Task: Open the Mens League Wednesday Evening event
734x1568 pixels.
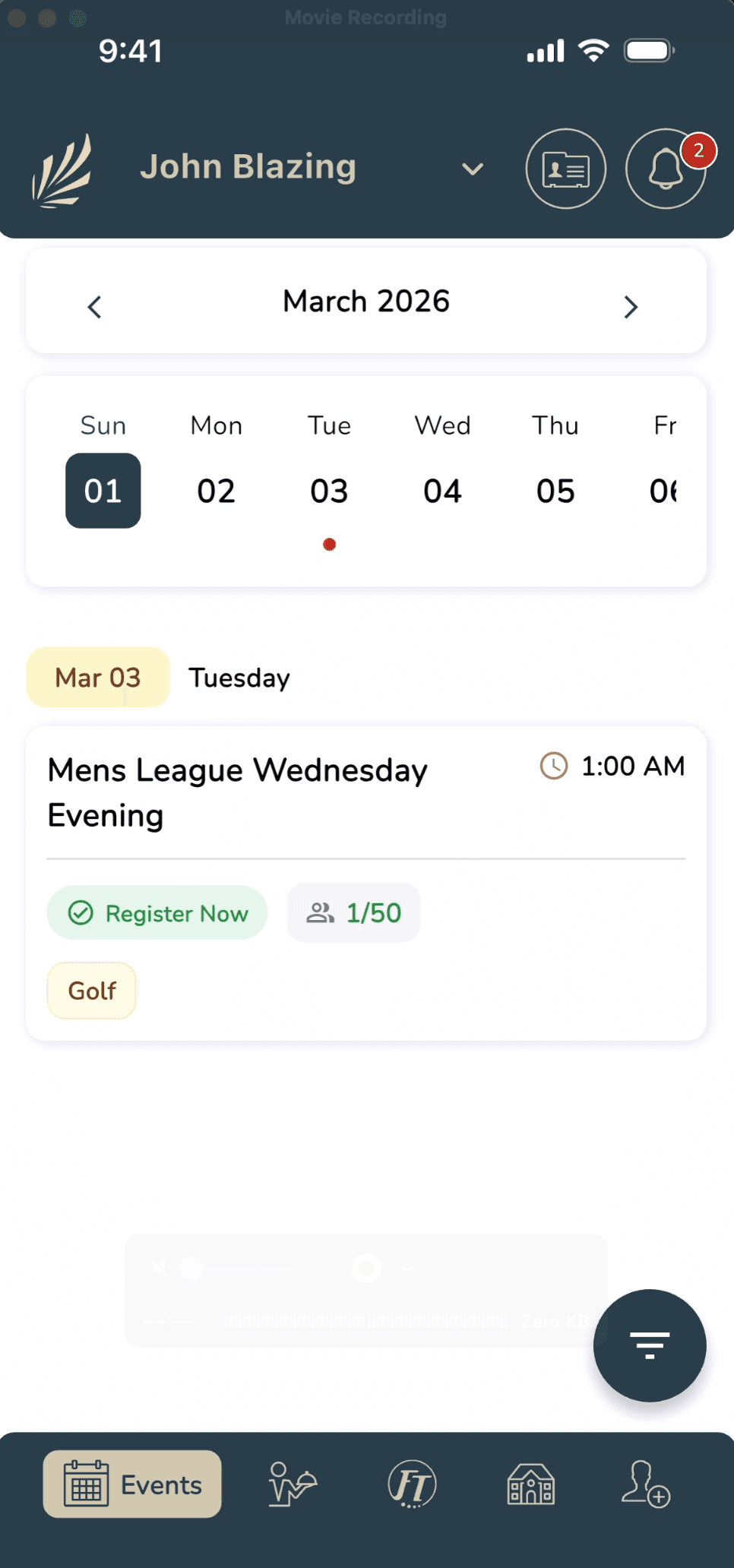Action: (238, 792)
